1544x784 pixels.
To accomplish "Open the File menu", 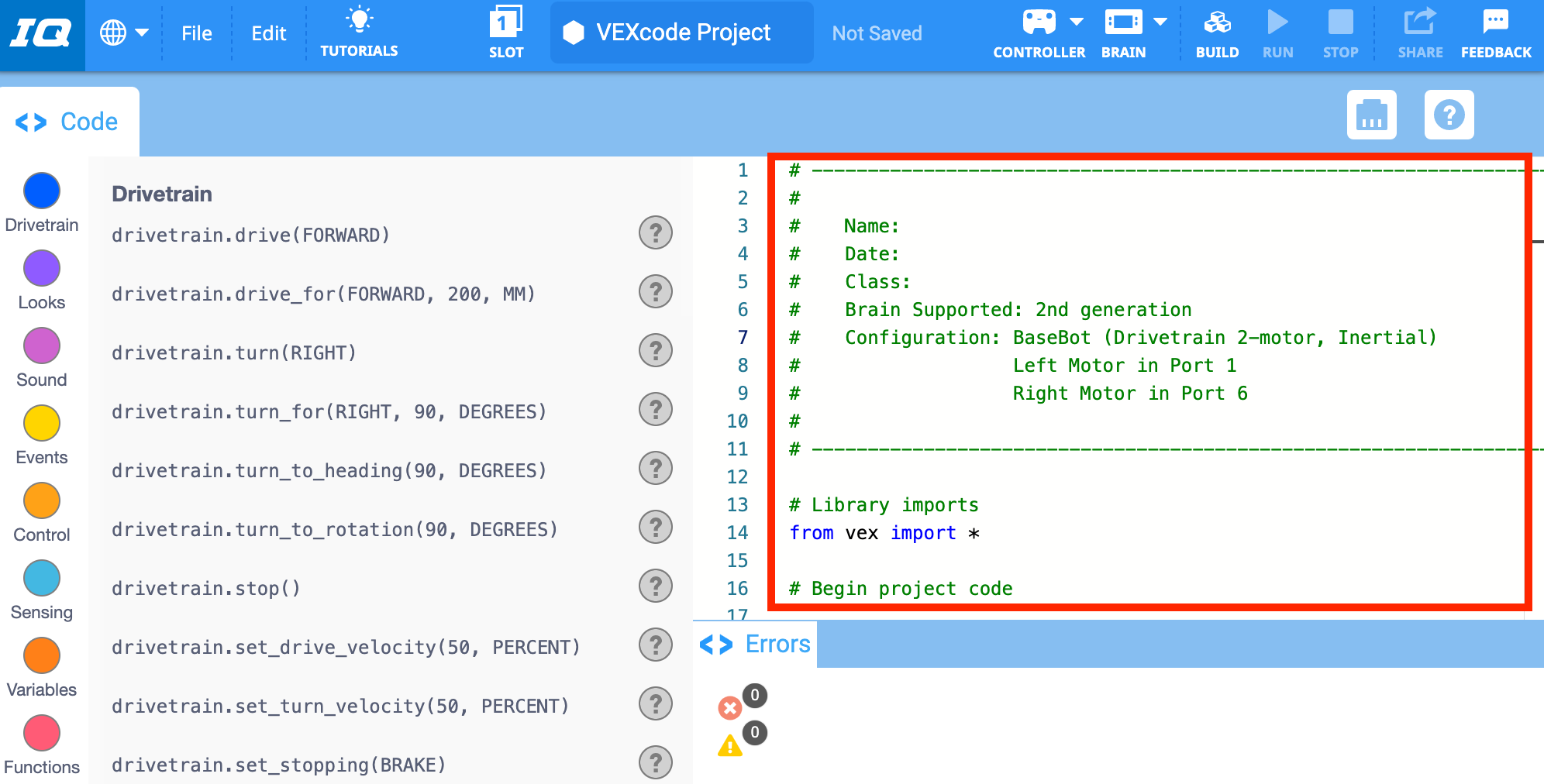I will click(x=196, y=33).
